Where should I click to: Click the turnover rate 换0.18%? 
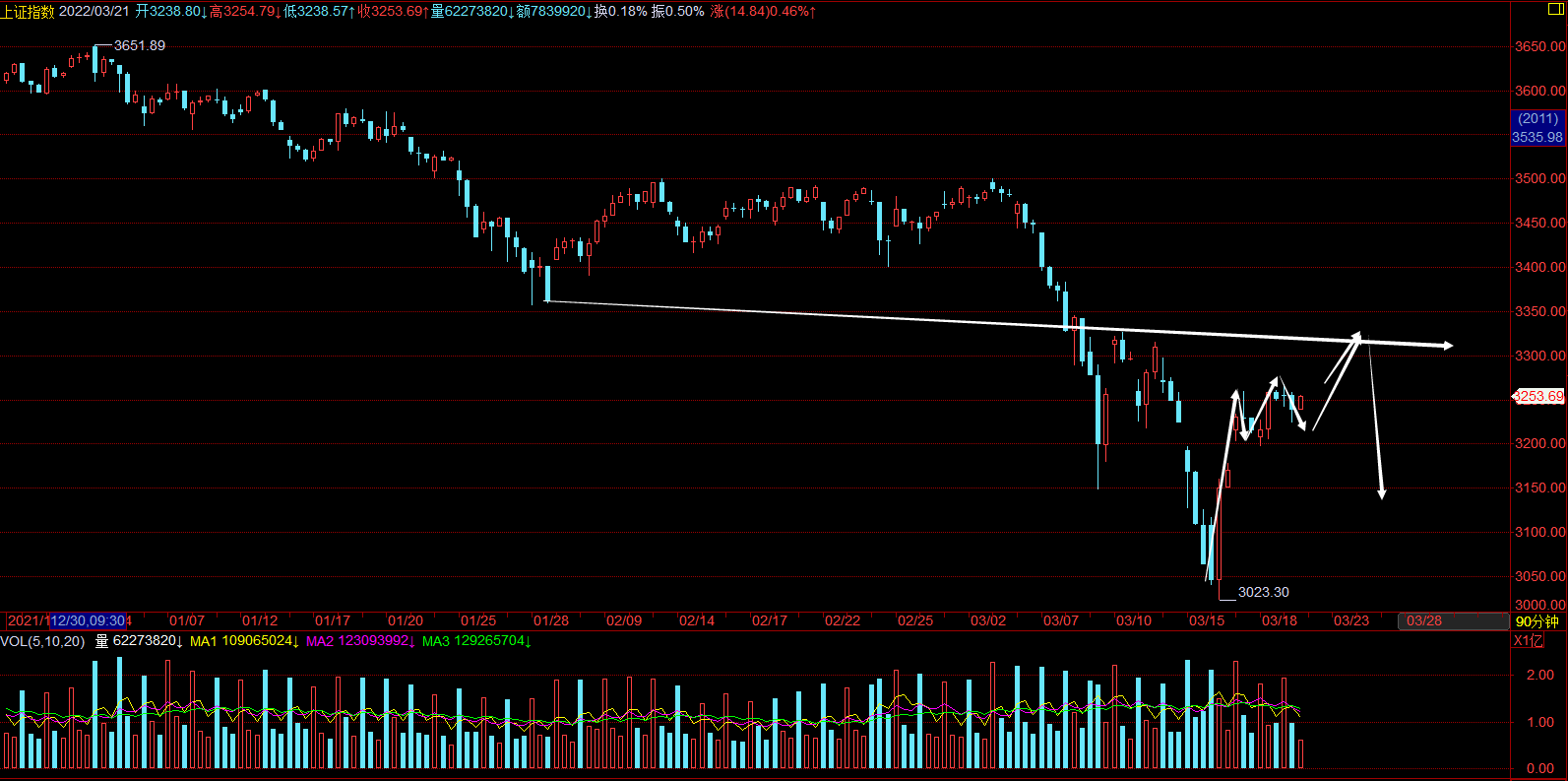(621, 12)
